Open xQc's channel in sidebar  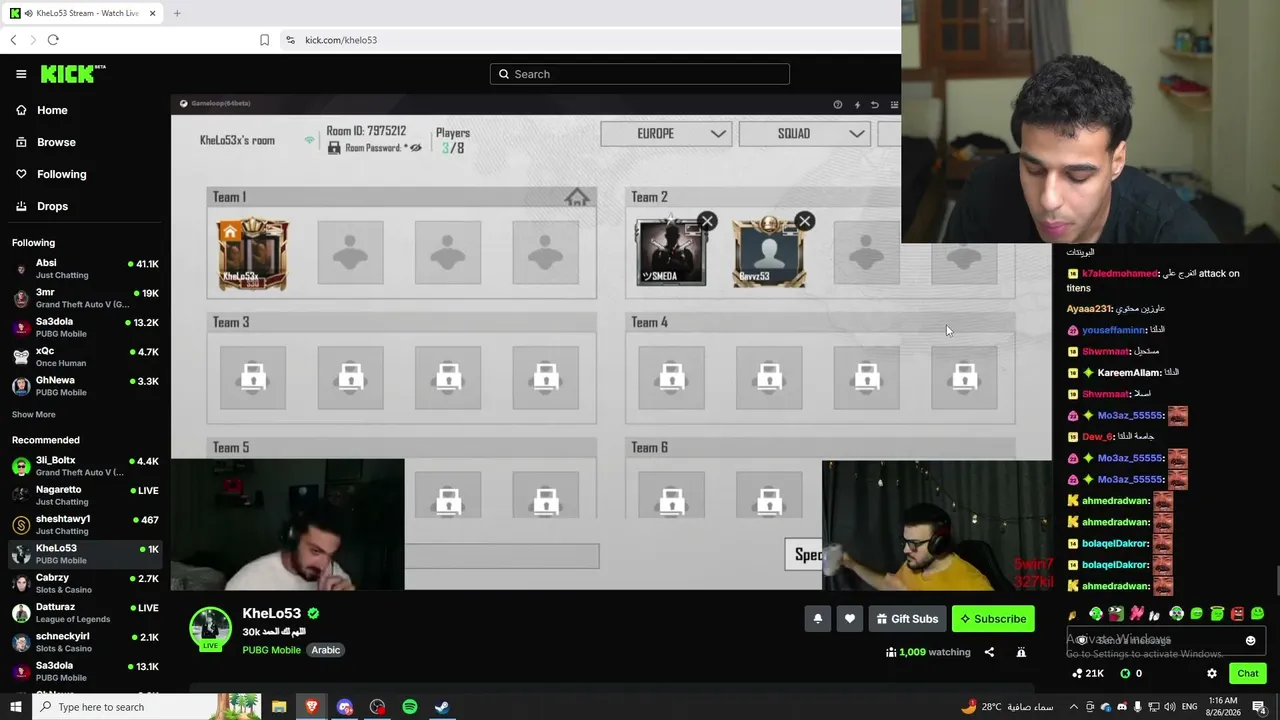(85, 357)
